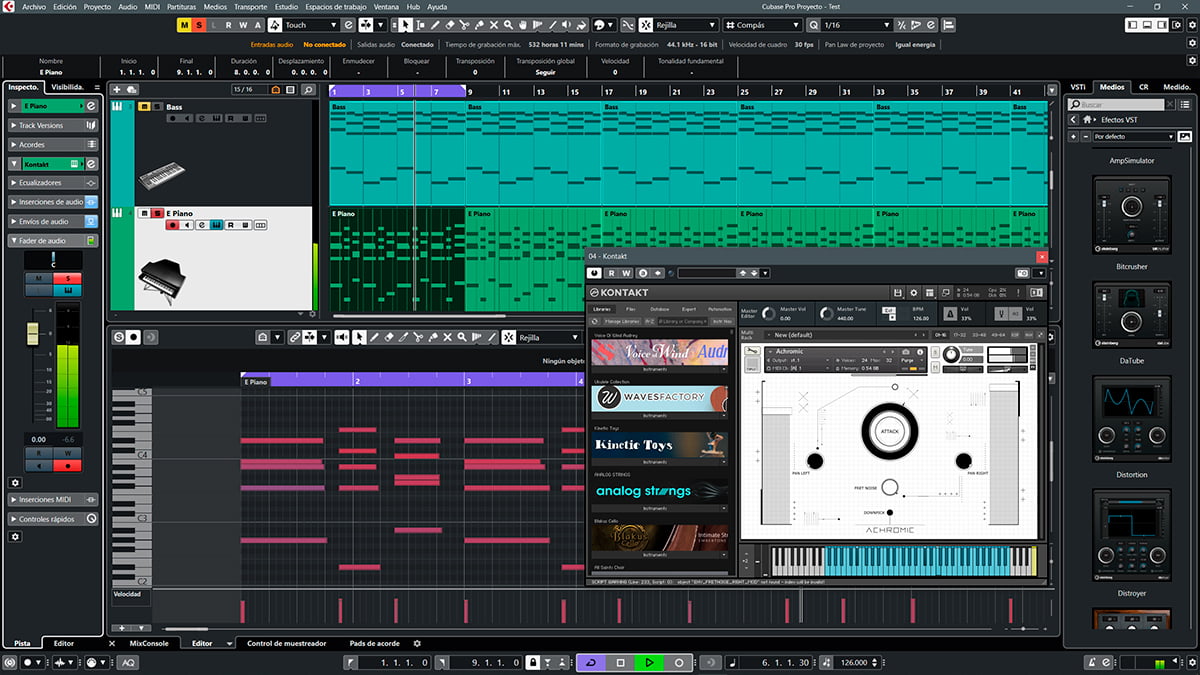This screenshot has width=1200, height=675.
Task: Select the Erase tool in the main toolbar
Action: pos(450,24)
